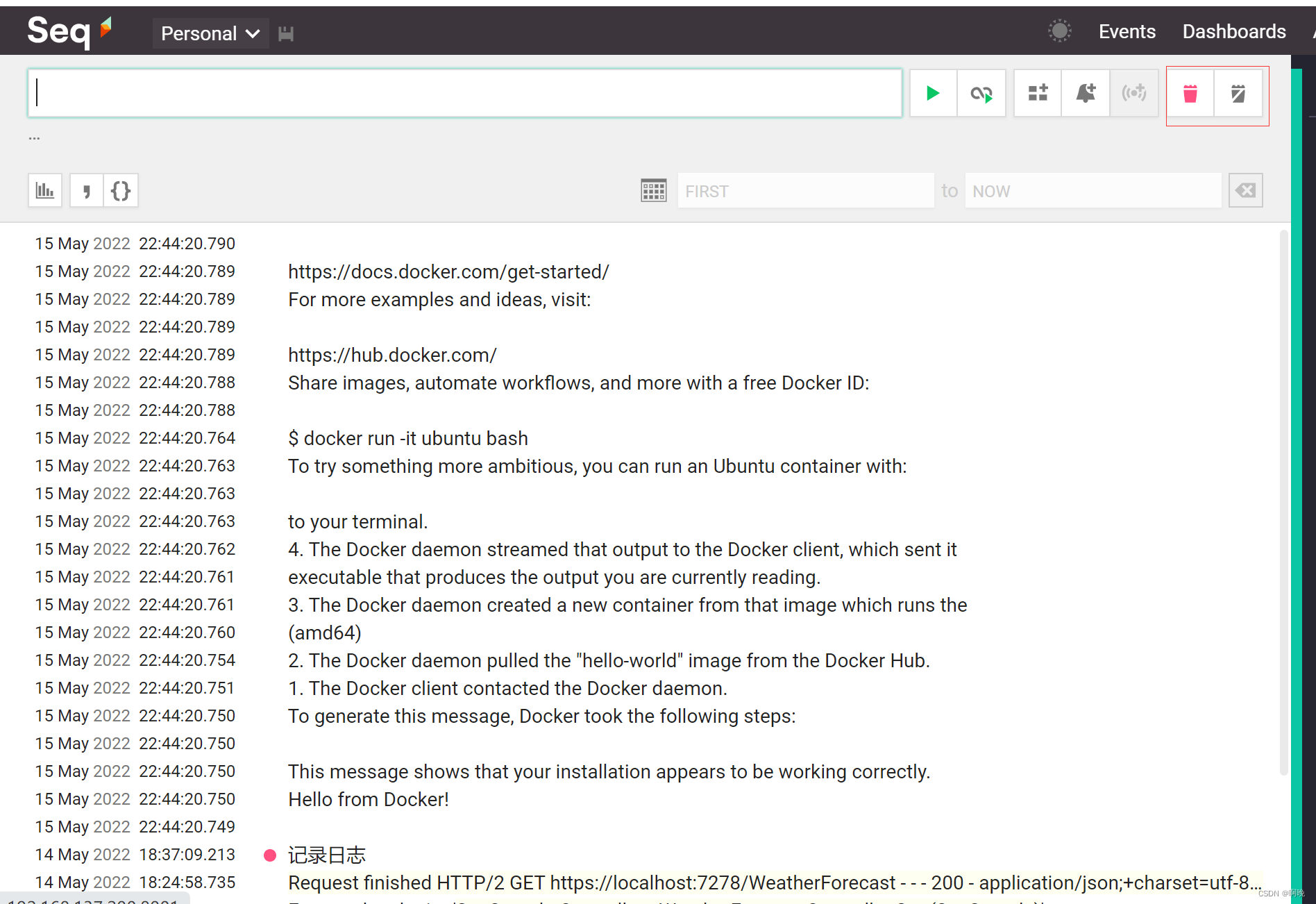Run the query with the green play button

tap(933, 93)
